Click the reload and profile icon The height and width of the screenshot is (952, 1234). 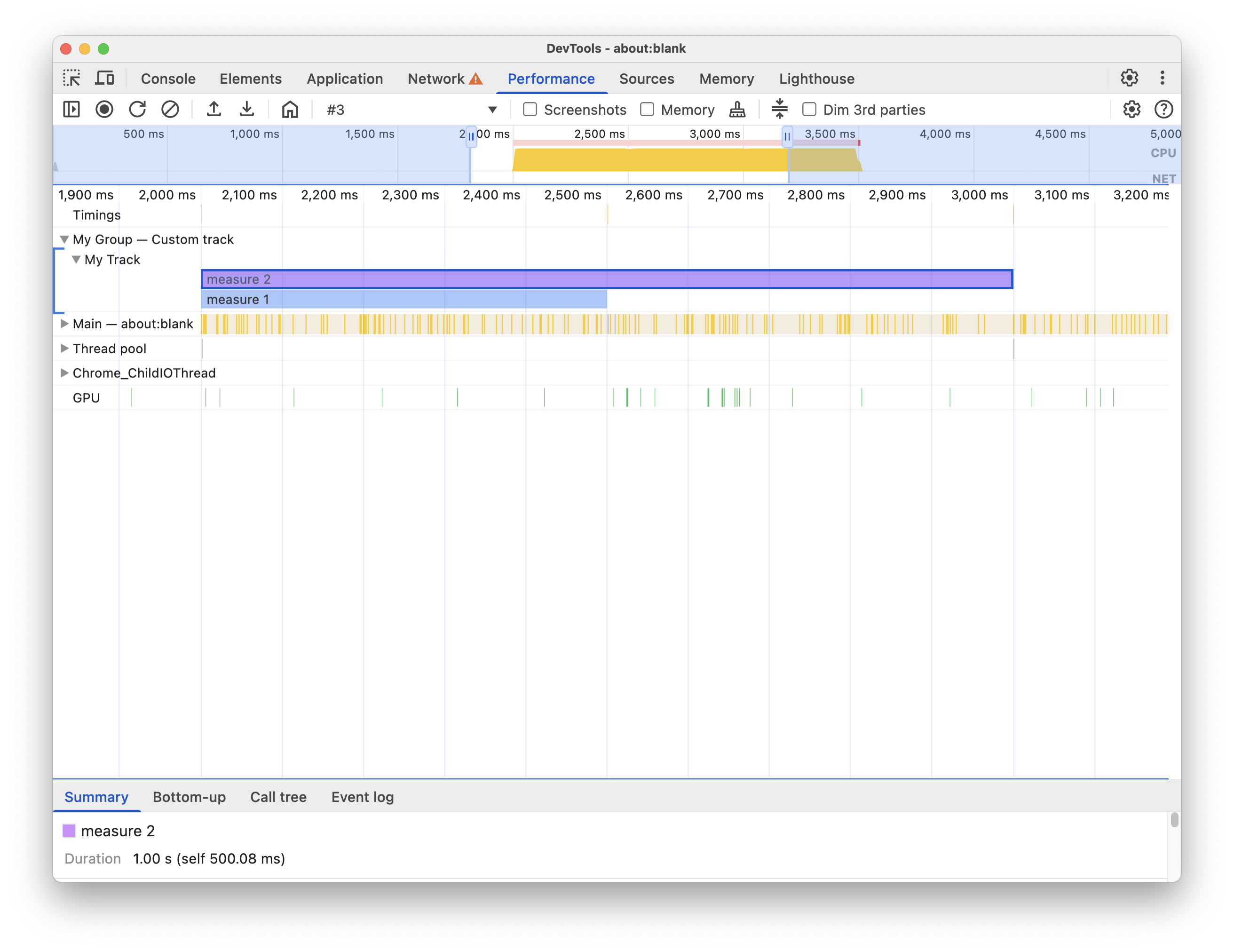click(x=137, y=108)
